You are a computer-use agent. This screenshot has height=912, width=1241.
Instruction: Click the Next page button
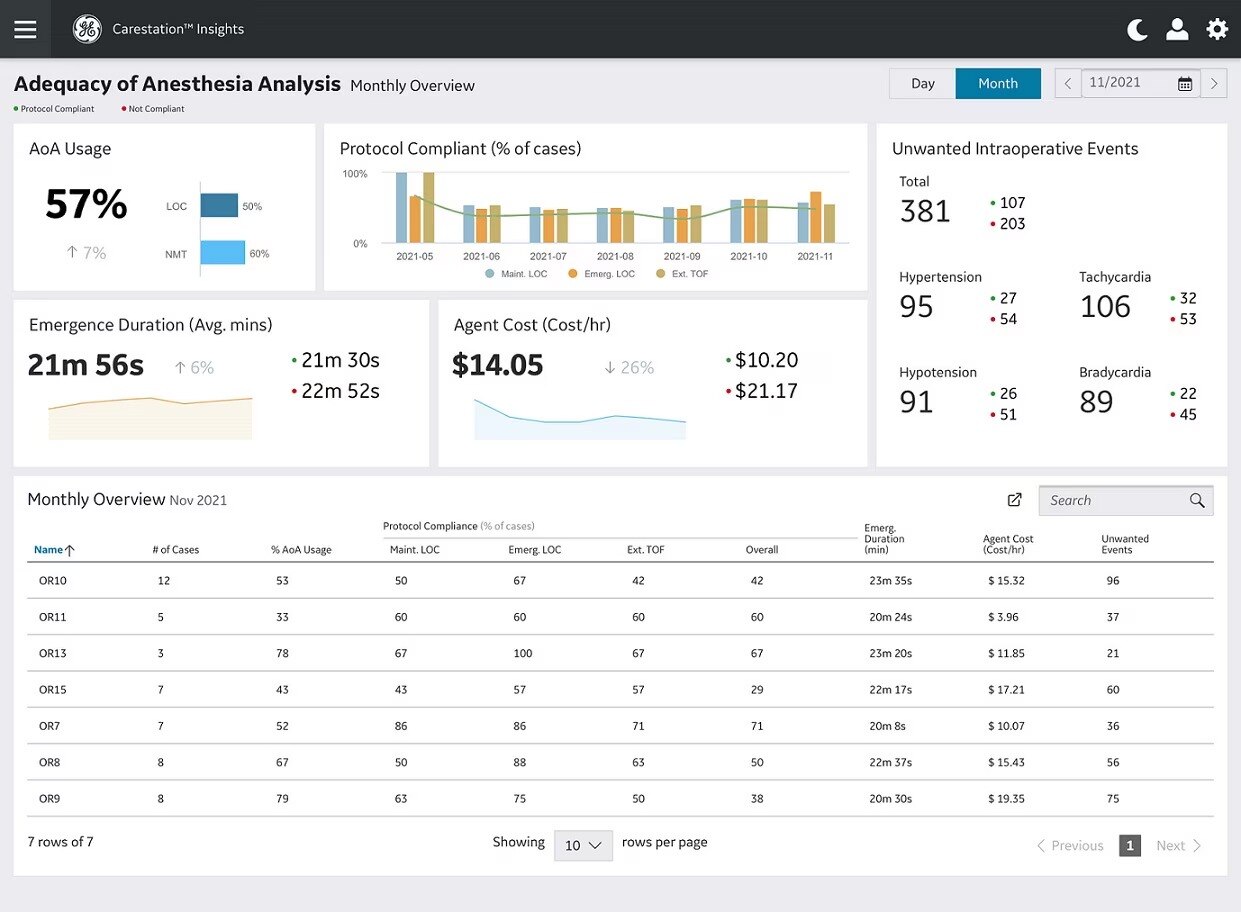coord(1178,846)
